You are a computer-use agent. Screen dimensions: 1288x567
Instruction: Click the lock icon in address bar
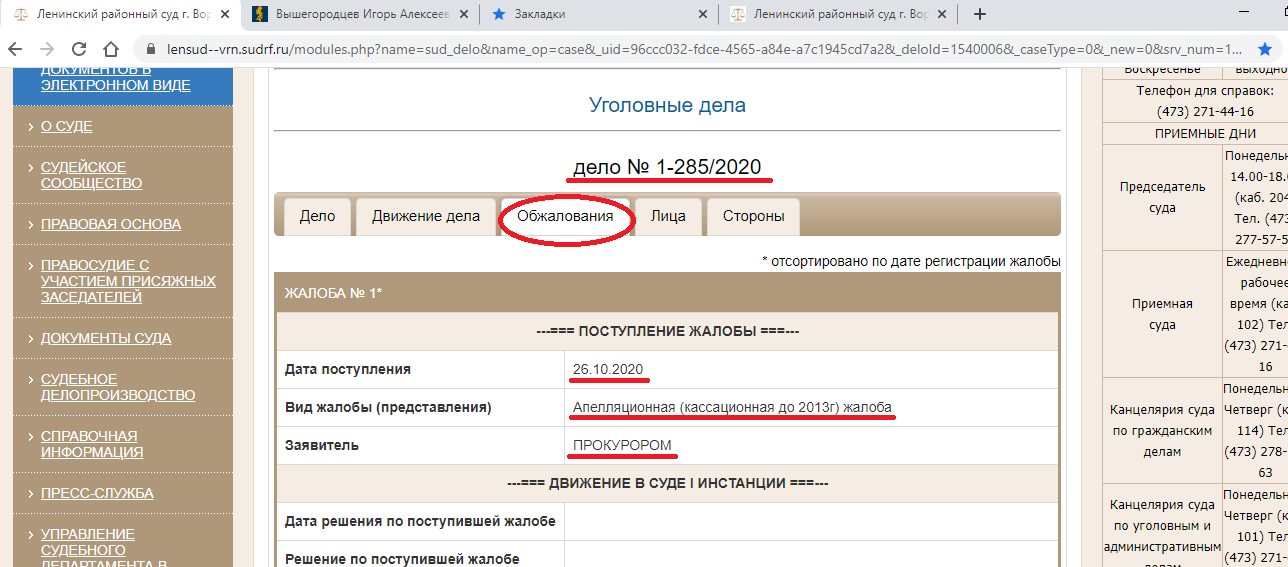[151, 48]
